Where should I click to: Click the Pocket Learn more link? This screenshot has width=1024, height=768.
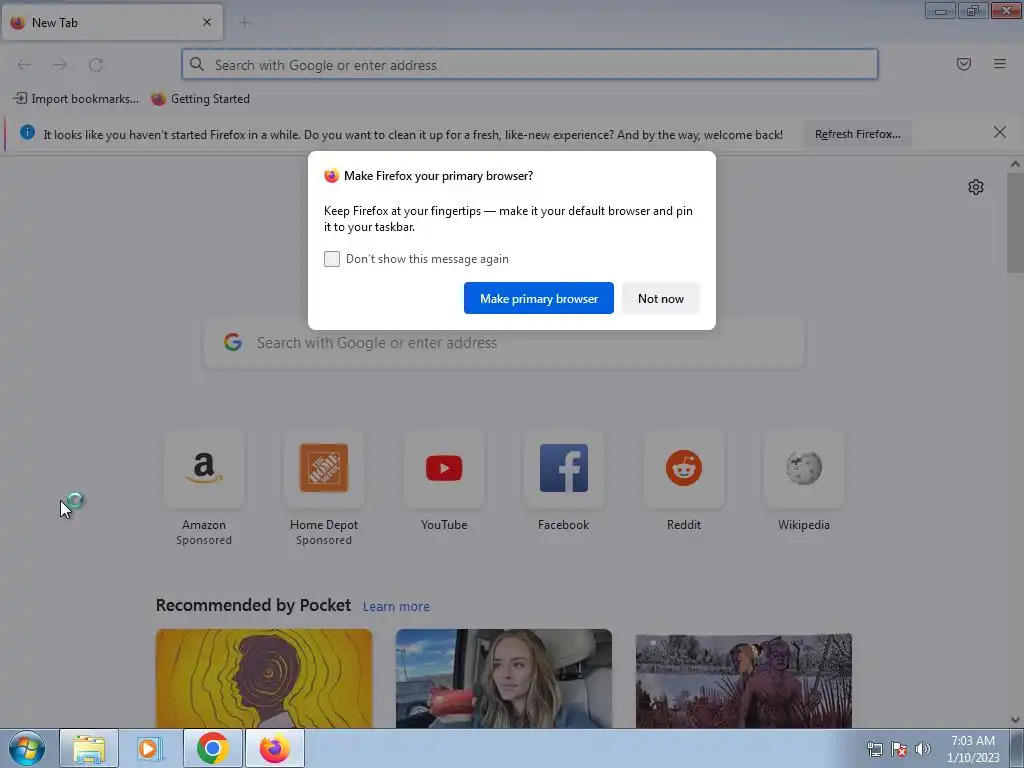[x=396, y=607]
